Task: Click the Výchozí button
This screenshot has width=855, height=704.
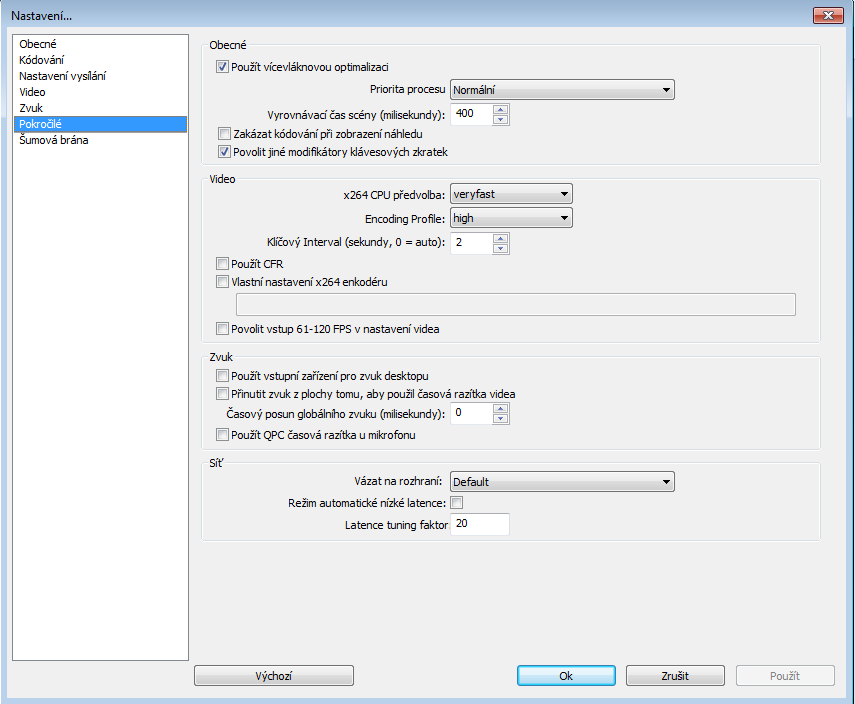Action: click(x=274, y=676)
